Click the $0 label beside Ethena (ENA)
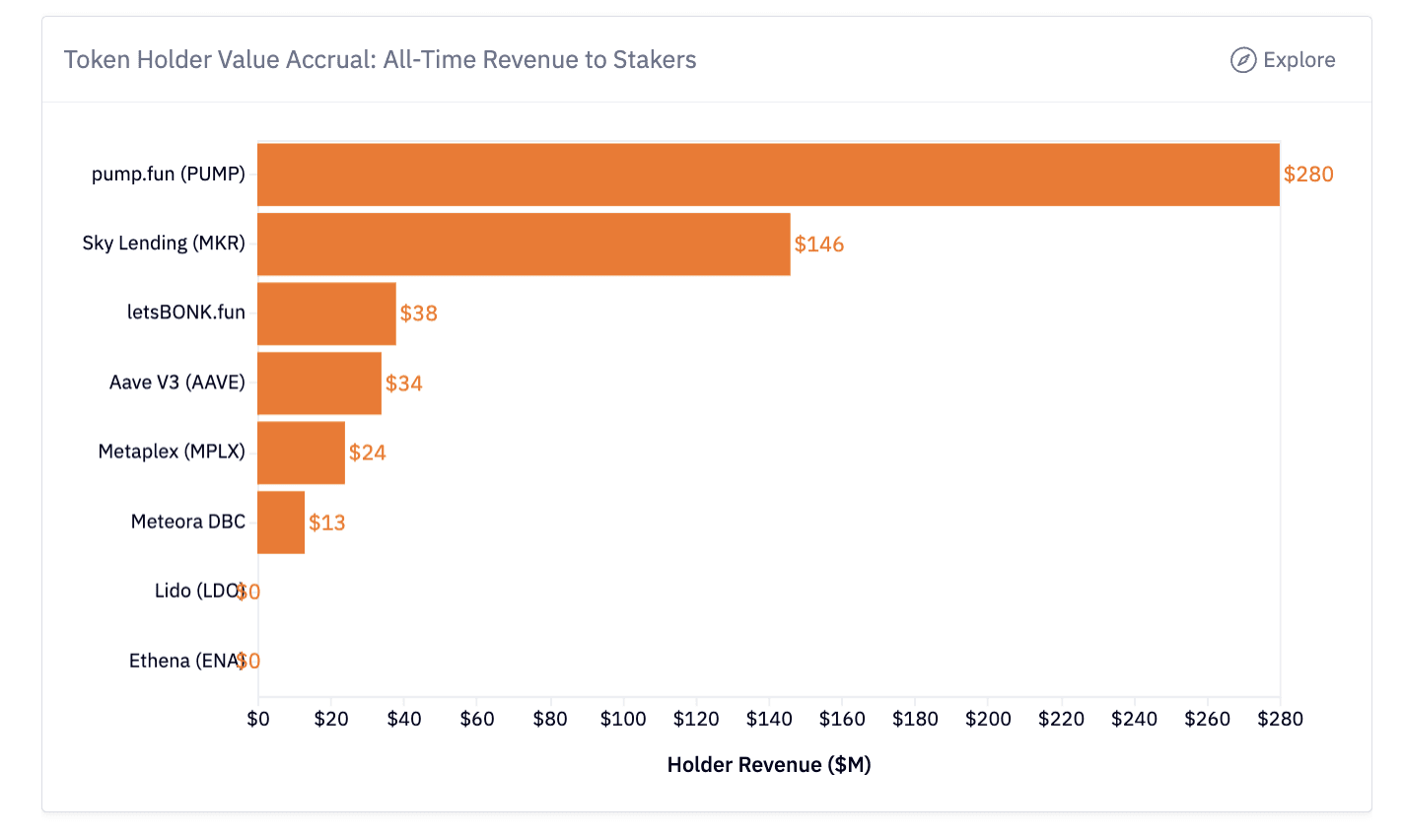Viewport: 1404px width, 840px height. [x=249, y=661]
